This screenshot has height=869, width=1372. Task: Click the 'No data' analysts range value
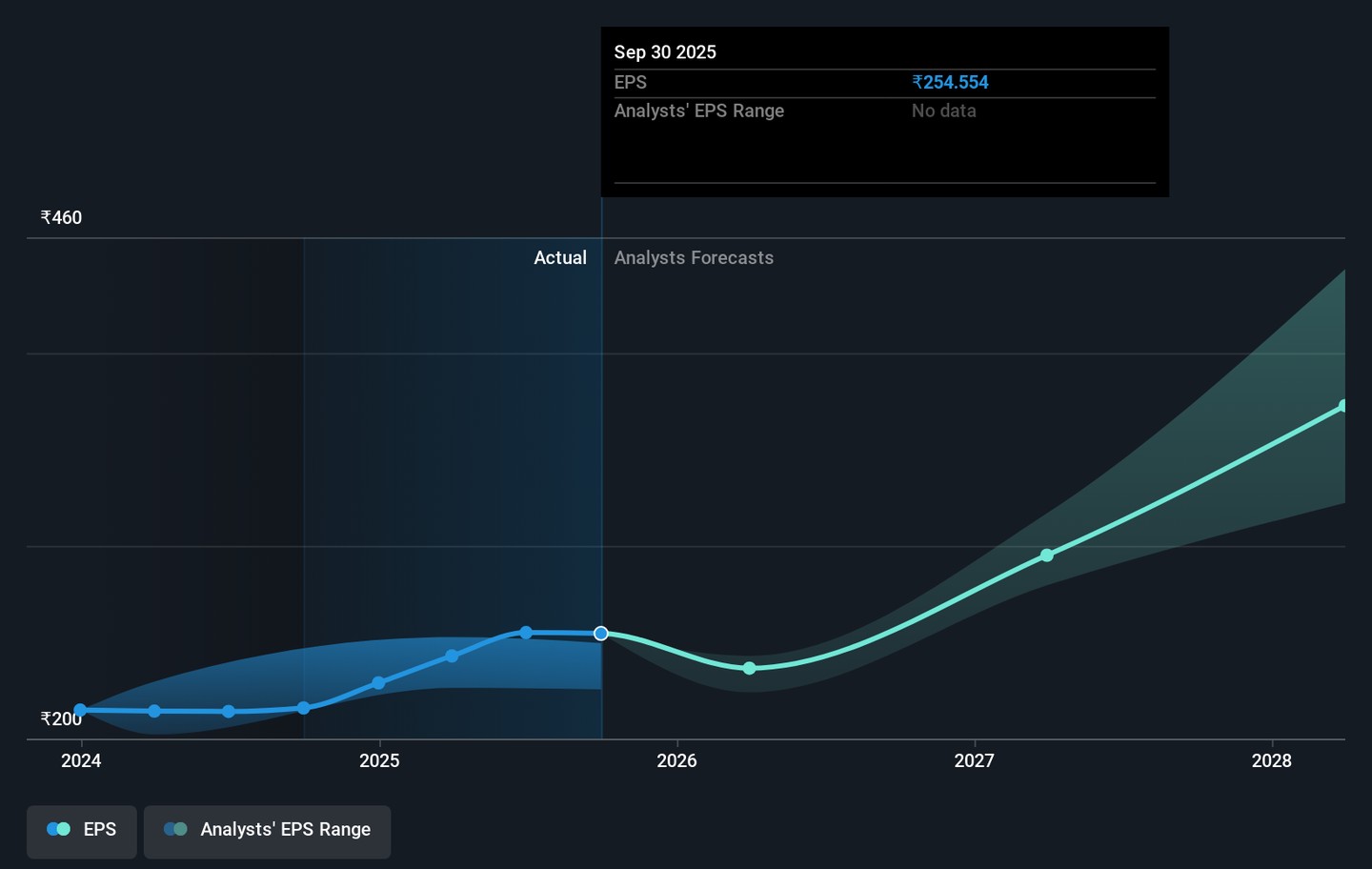[x=943, y=111]
